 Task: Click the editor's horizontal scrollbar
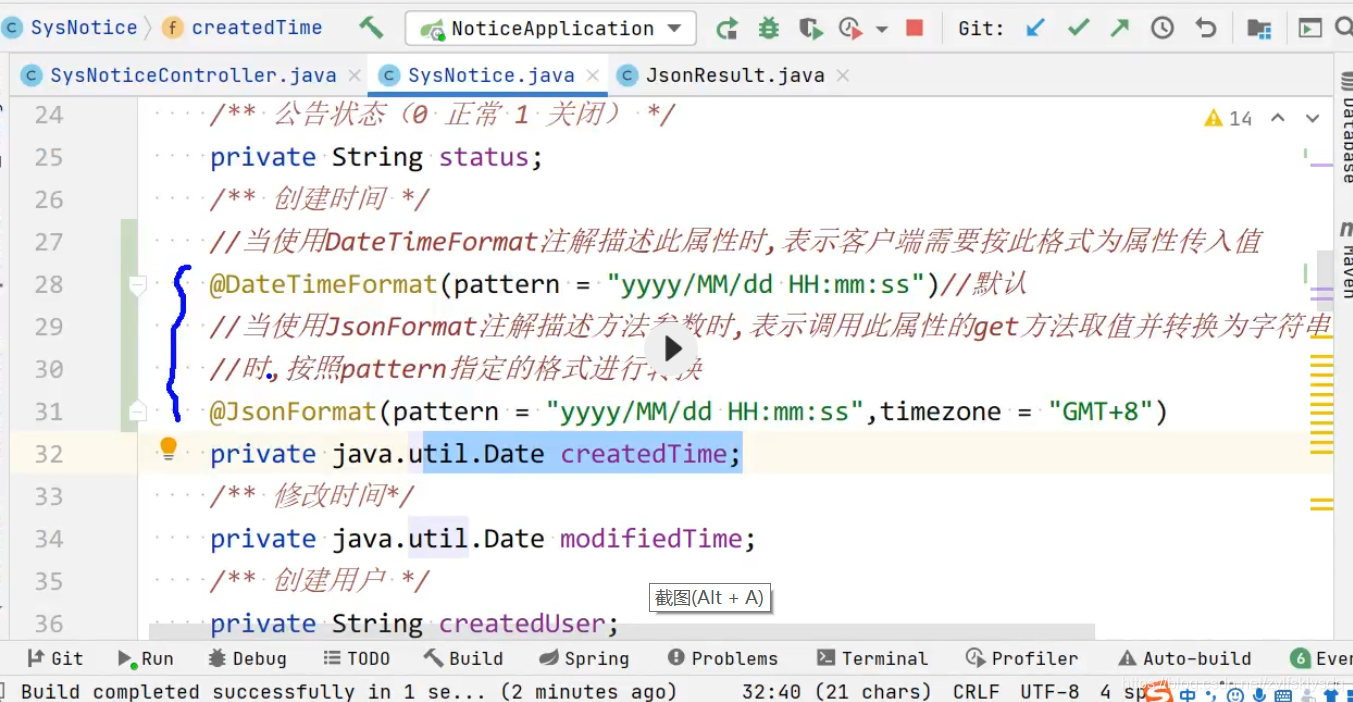pyautogui.click(x=622, y=632)
